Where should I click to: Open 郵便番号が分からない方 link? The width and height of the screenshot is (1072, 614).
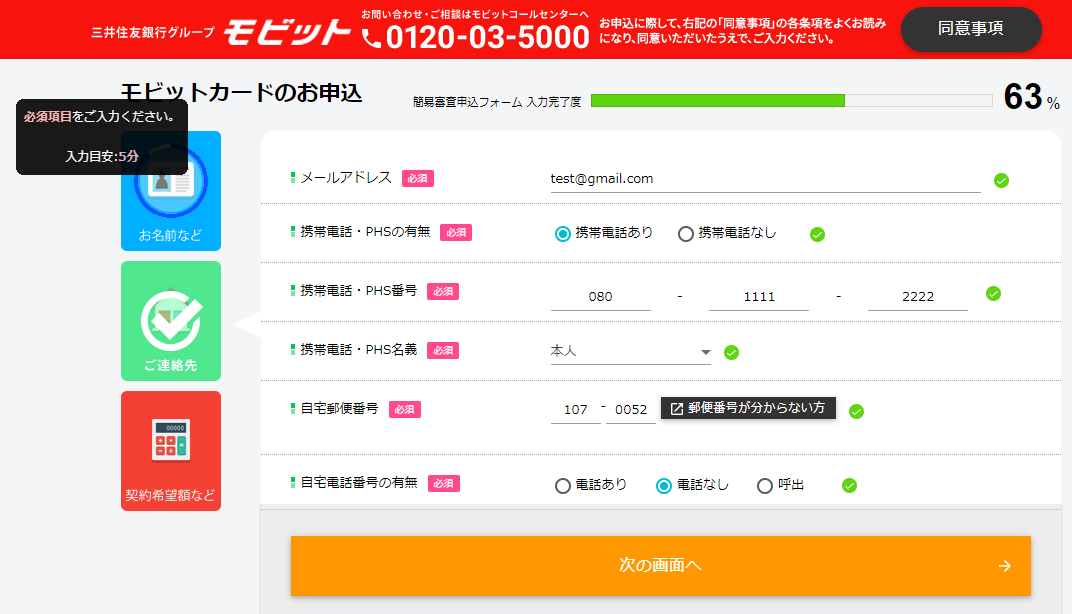[x=748, y=408]
